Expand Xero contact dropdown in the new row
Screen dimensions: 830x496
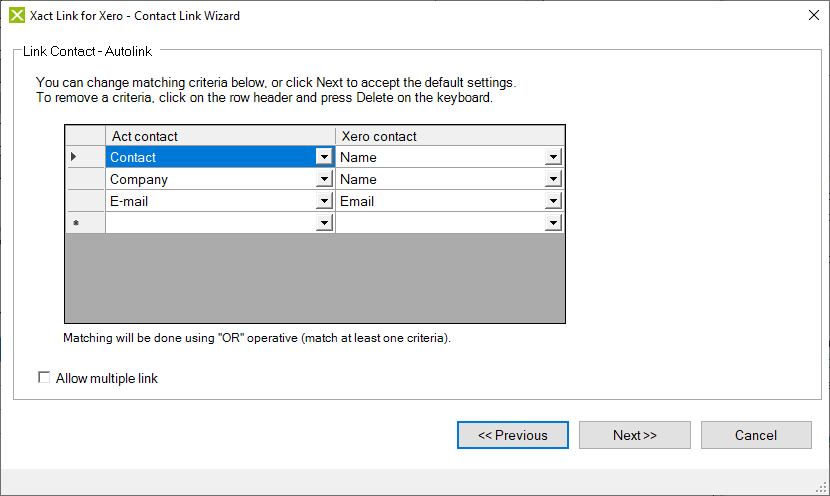click(x=553, y=223)
